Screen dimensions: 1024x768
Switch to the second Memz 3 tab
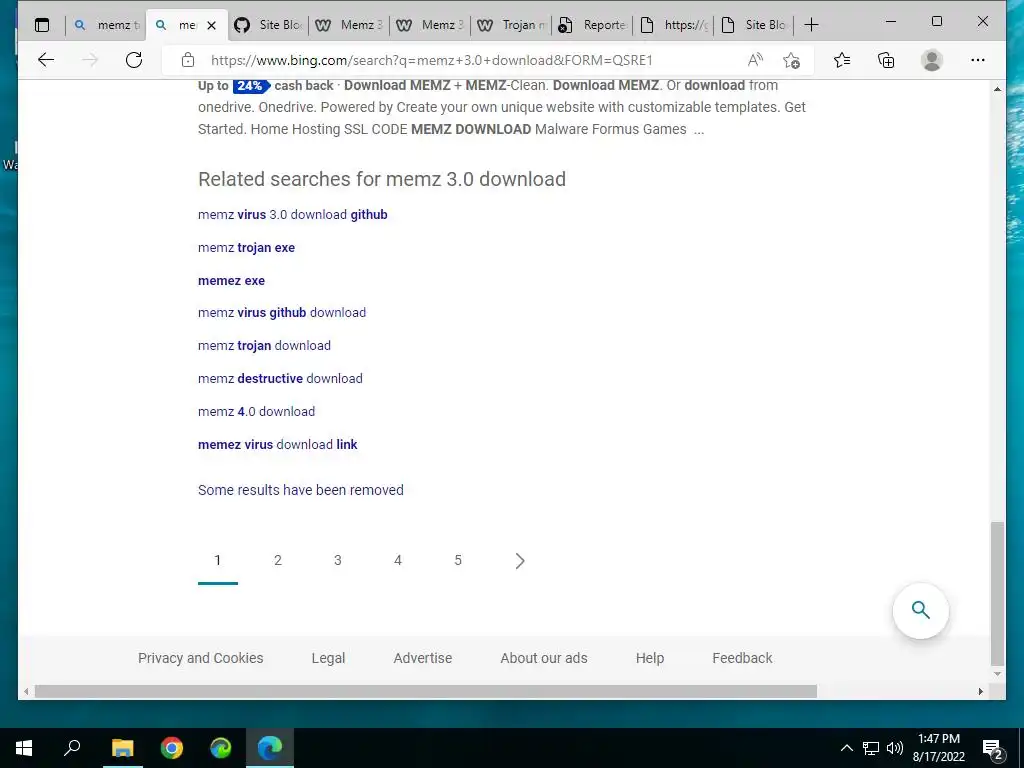click(x=430, y=25)
